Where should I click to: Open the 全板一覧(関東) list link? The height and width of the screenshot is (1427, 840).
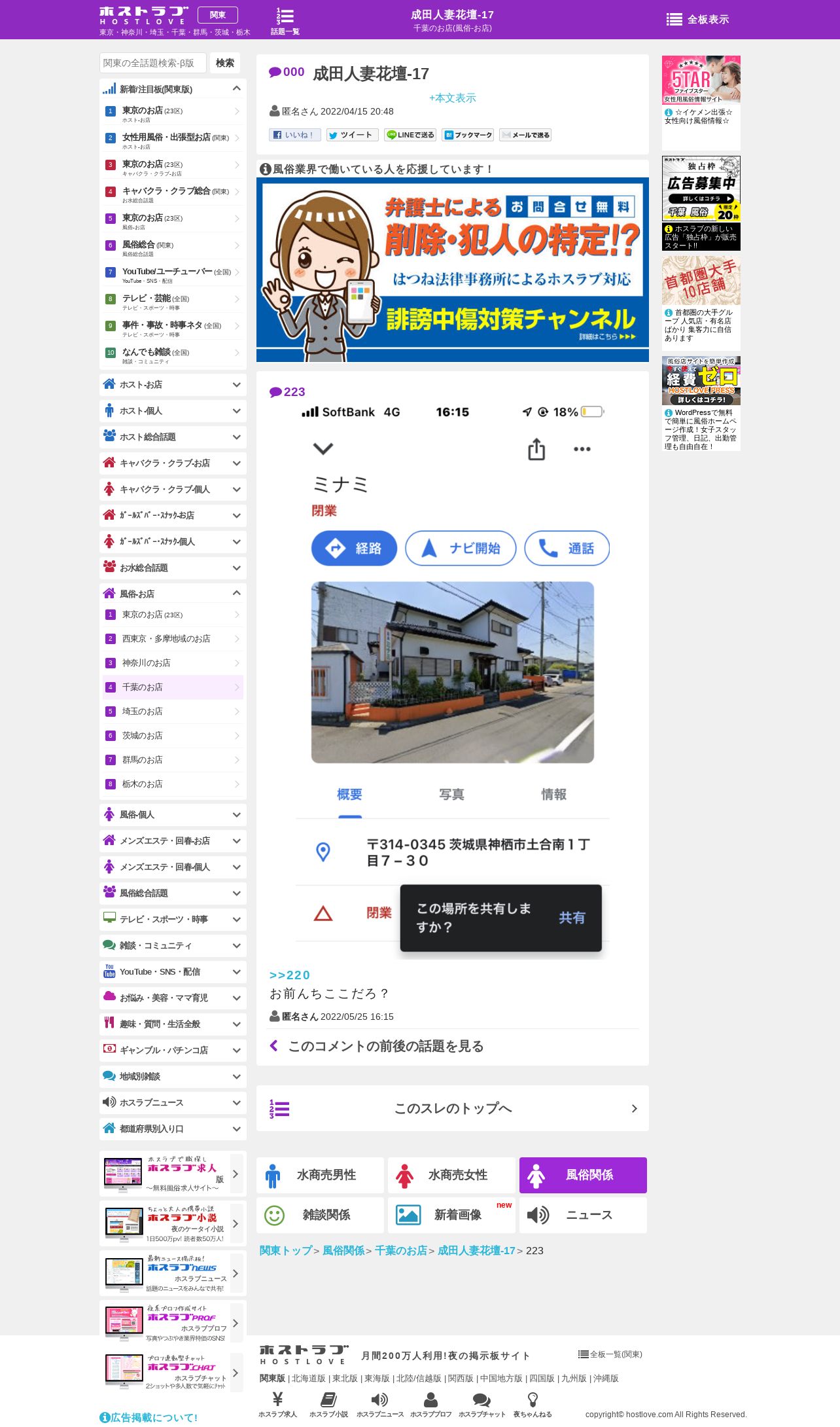click(610, 1354)
